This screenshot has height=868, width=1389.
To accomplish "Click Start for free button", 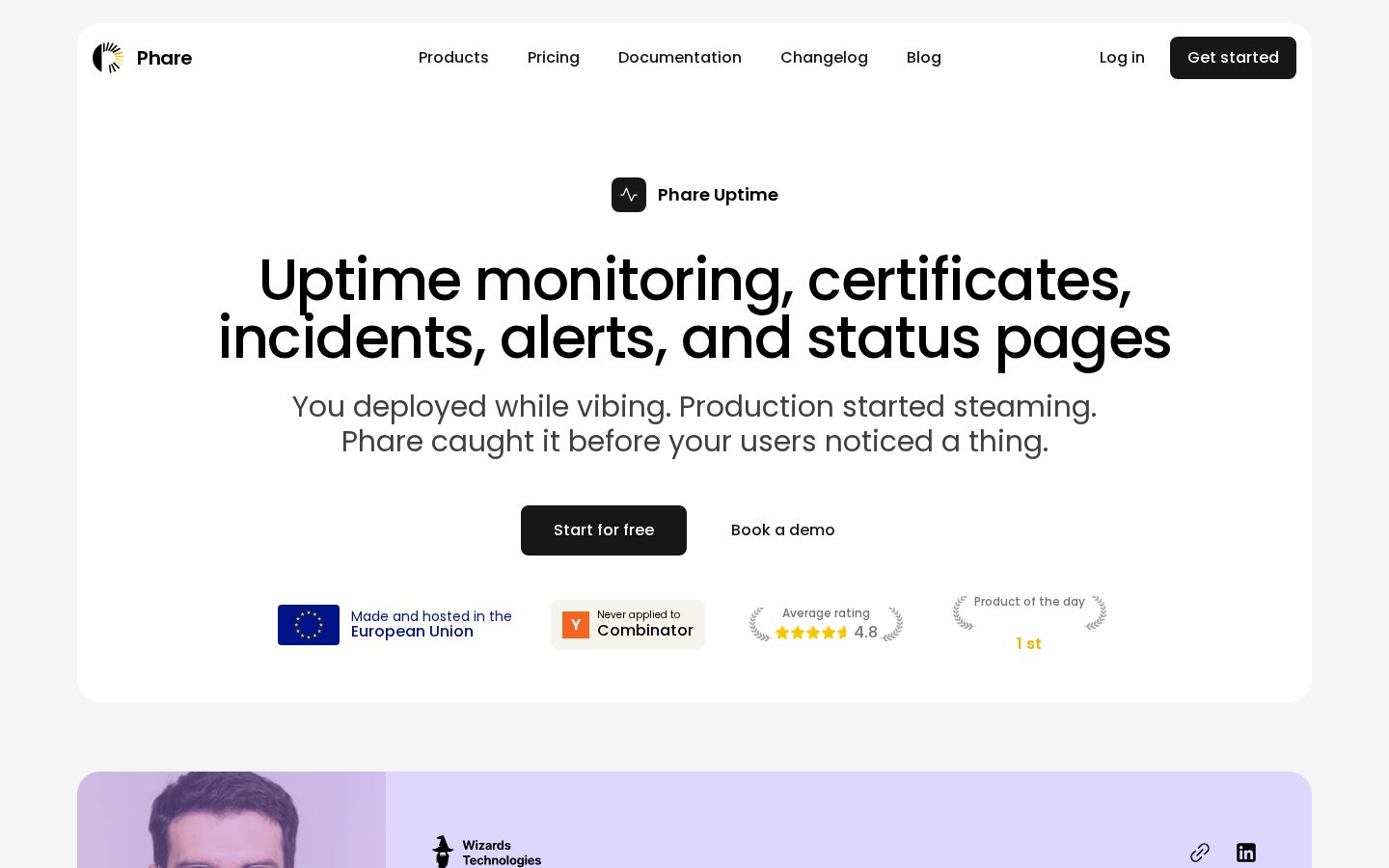I will (604, 530).
